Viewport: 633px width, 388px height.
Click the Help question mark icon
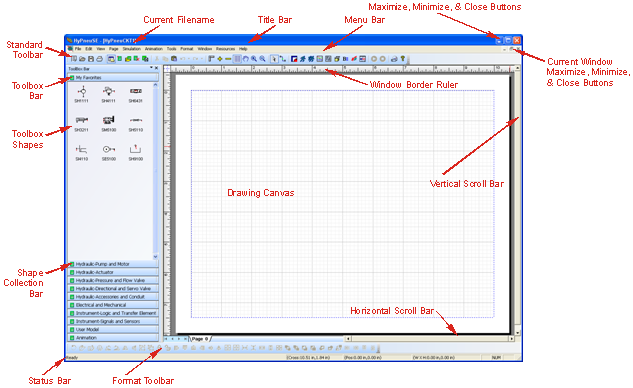(x=402, y=59)
